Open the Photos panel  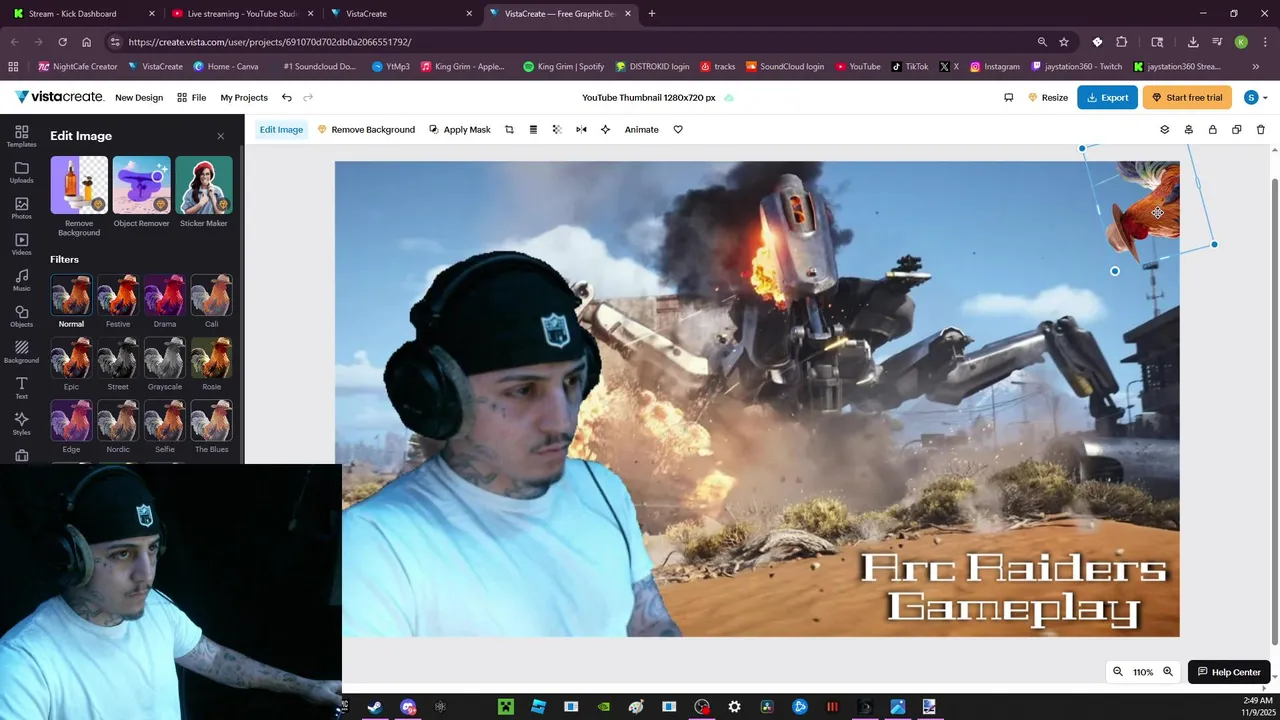tap(21, 208)
